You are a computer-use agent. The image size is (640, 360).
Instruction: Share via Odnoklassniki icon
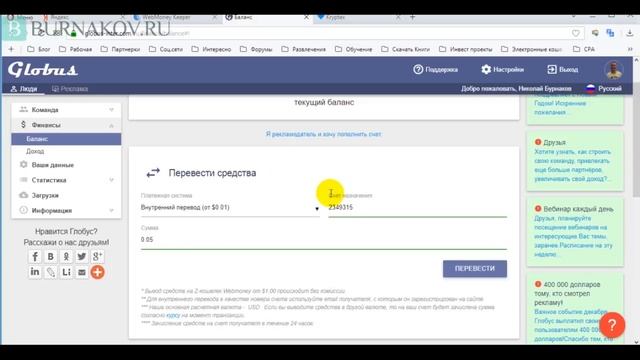pos(66,256)
